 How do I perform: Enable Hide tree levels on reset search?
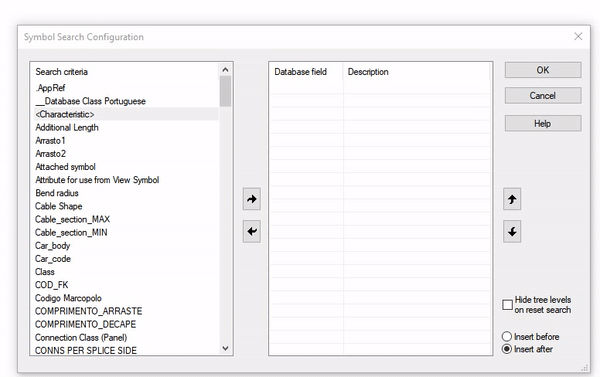(507, 305)
